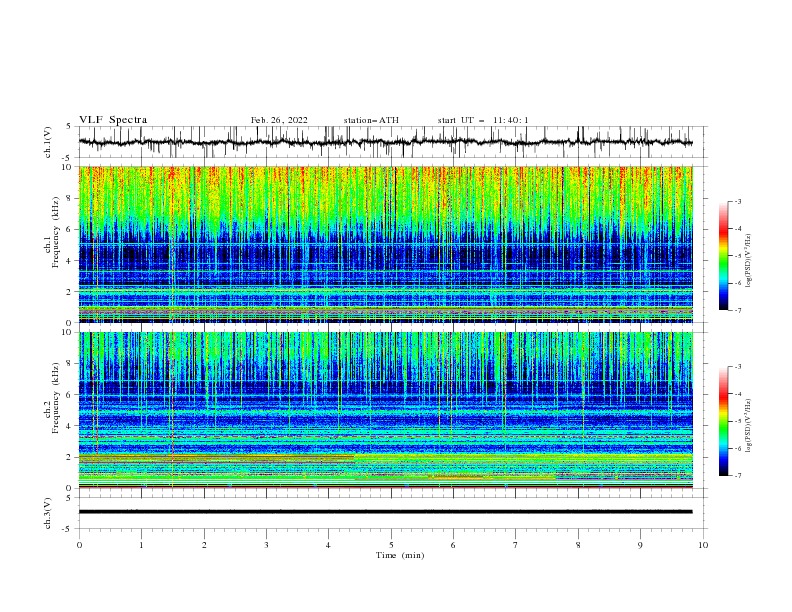Click the 'start UT = 11:40:1' label
Screen dimensions: 792x612
point(483,120)
